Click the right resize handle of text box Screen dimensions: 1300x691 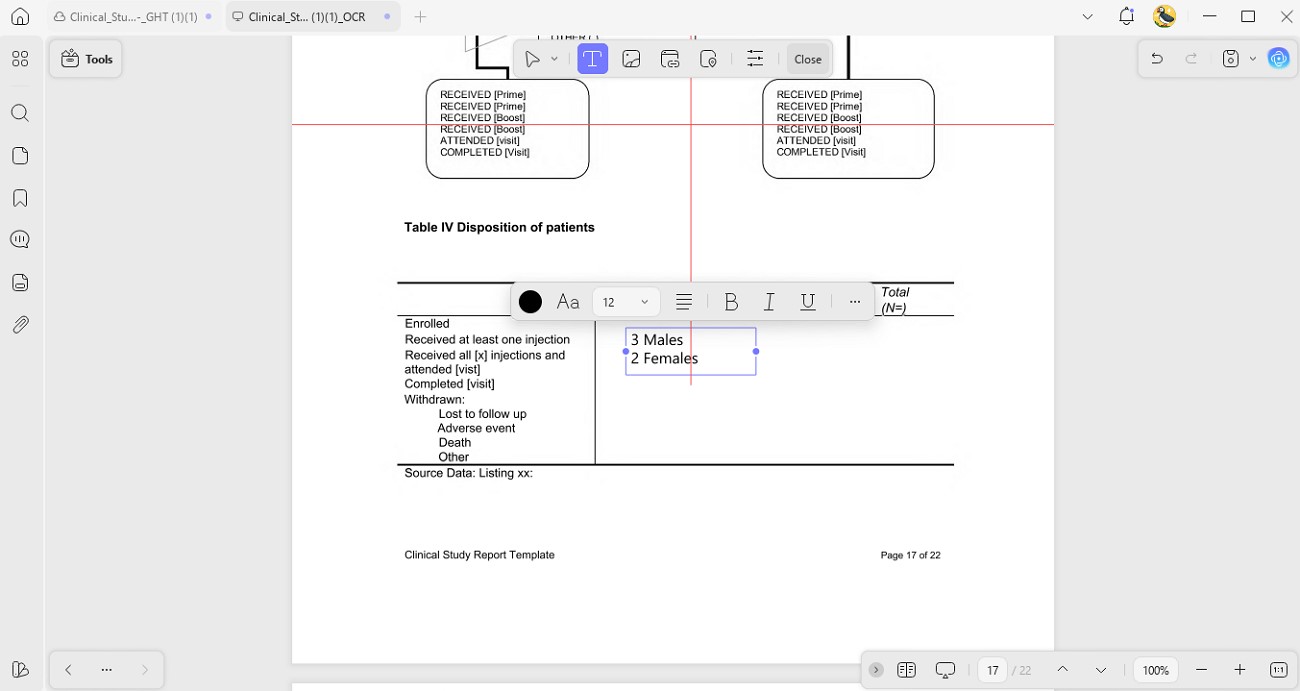click(x=756, y=351)
